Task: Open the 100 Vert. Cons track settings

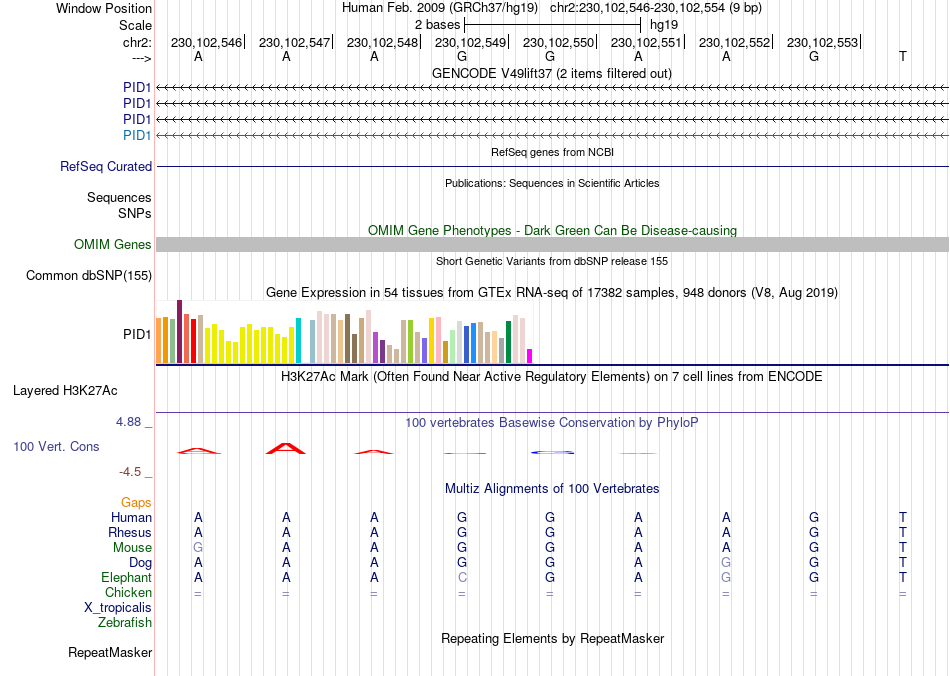Action: 56,446
